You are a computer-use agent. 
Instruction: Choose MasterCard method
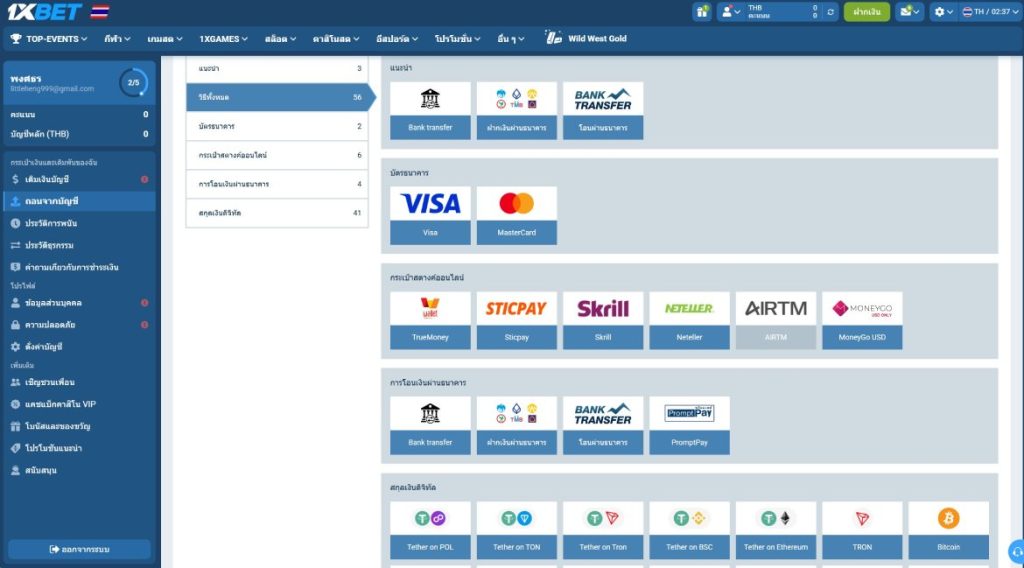(517, 215)
